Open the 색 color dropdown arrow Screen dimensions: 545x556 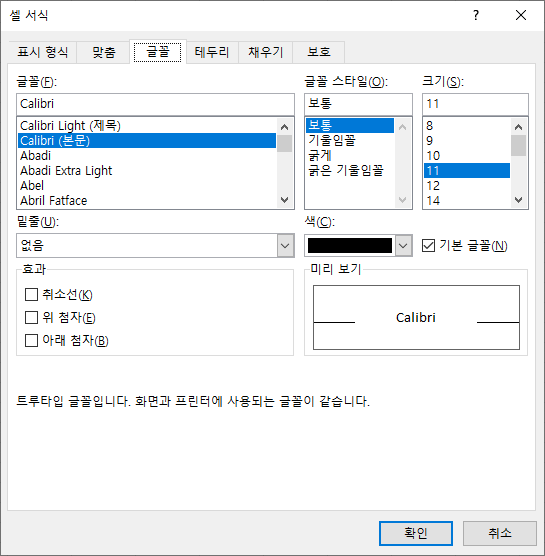click(403, 245)
